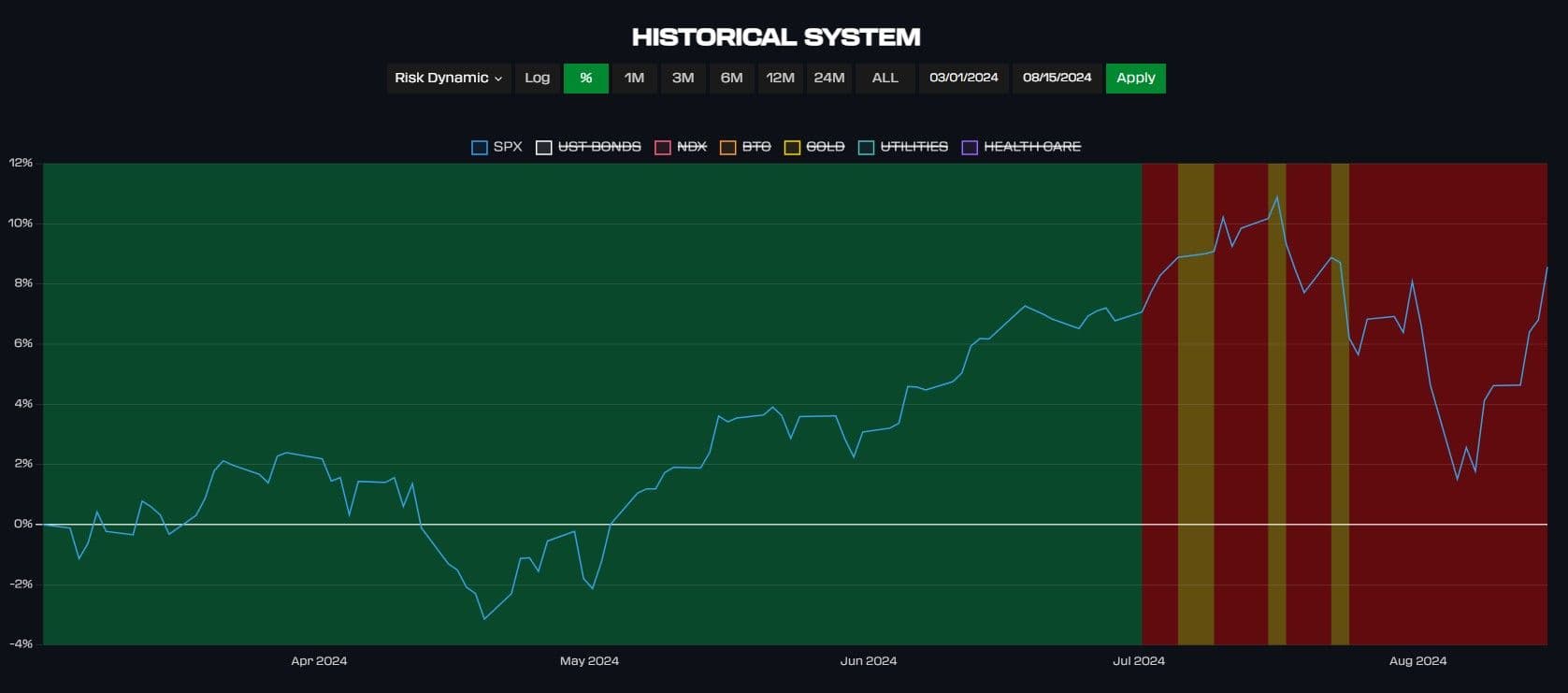1568x693 pixels.
Task: Toggle the percent scale button
Action: 585,78
